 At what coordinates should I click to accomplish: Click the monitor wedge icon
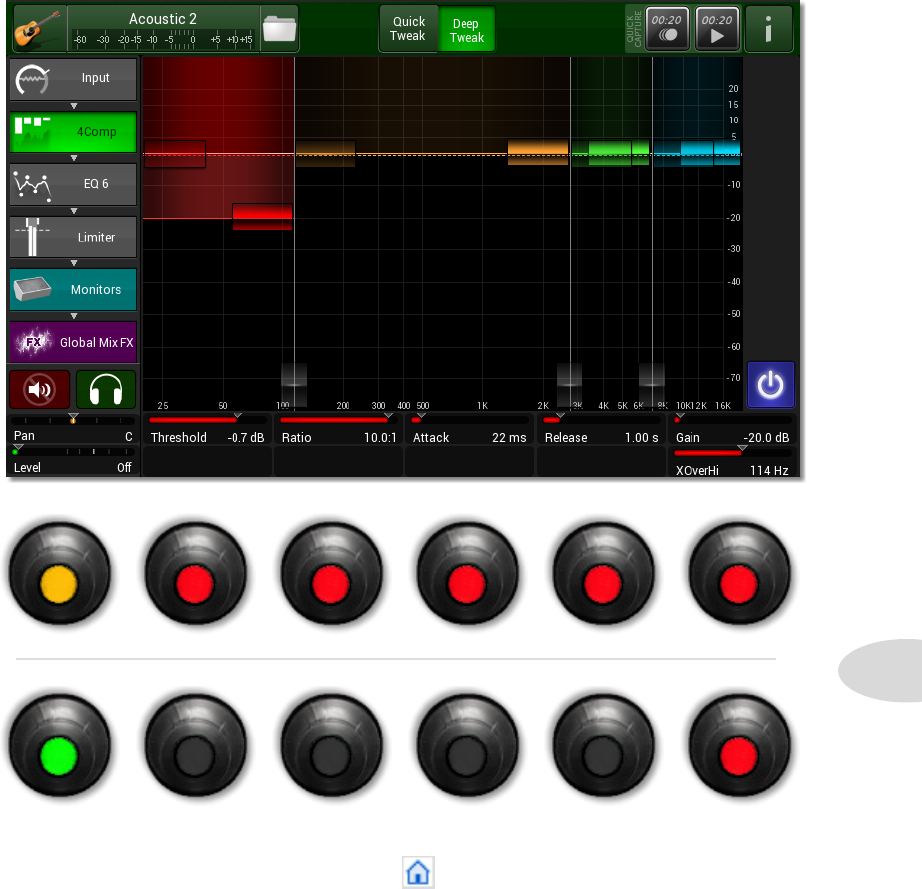[x=32, y=289]
